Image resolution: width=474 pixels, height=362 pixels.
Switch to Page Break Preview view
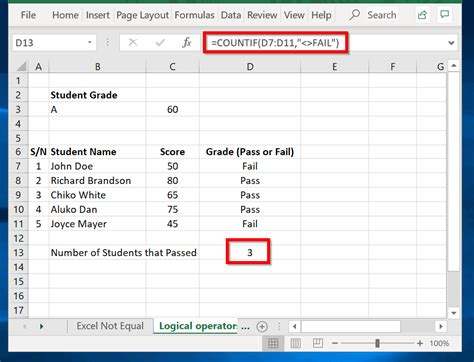[318, 343]
